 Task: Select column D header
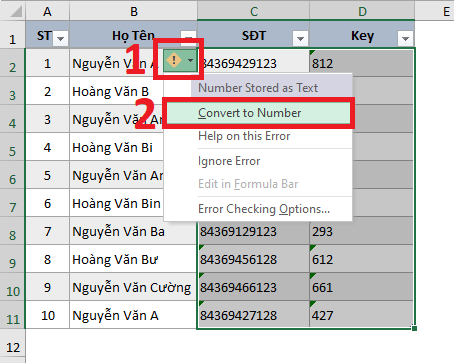pos(362,11)
